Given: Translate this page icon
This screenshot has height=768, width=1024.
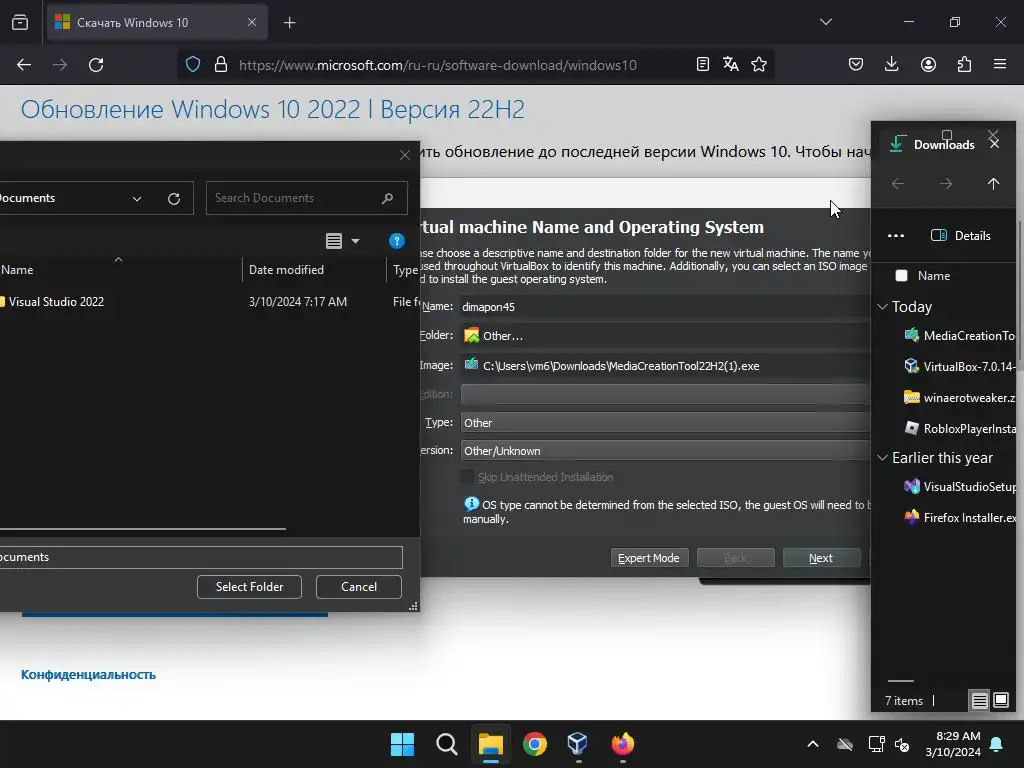Looking at the screenshot, I should tap(731, 64).
